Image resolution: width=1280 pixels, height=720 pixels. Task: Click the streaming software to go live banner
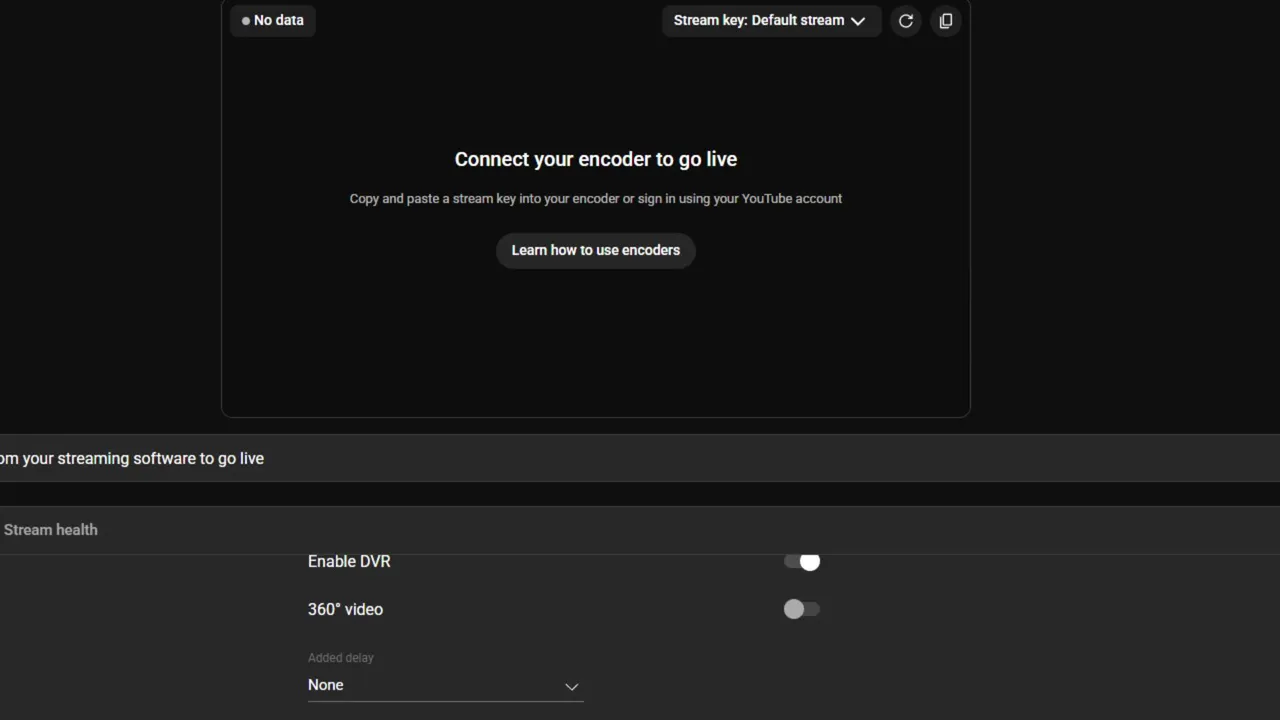pos(640,458)
